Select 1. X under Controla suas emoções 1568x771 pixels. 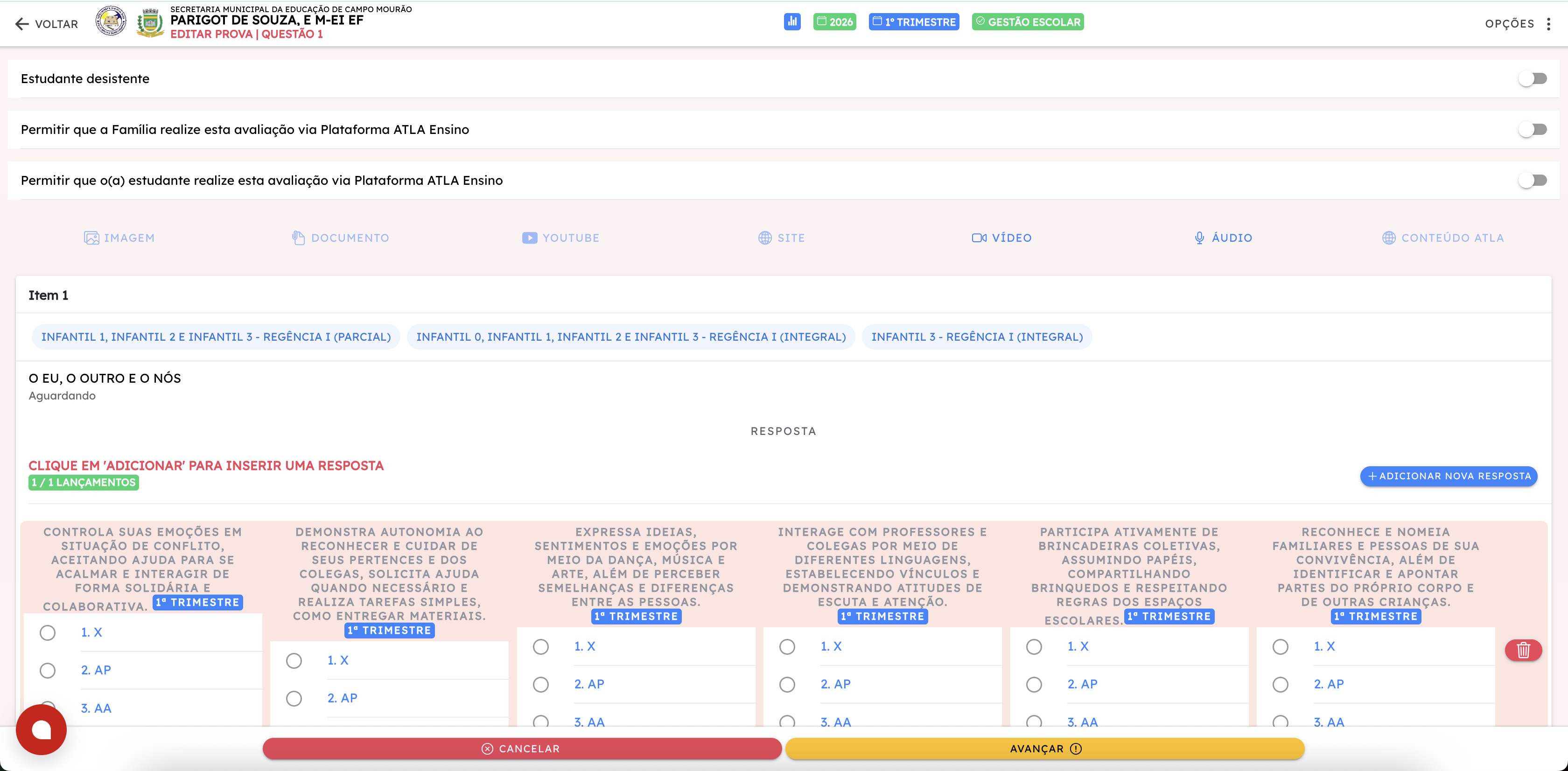pyautogui.click(x=48, y=633)
